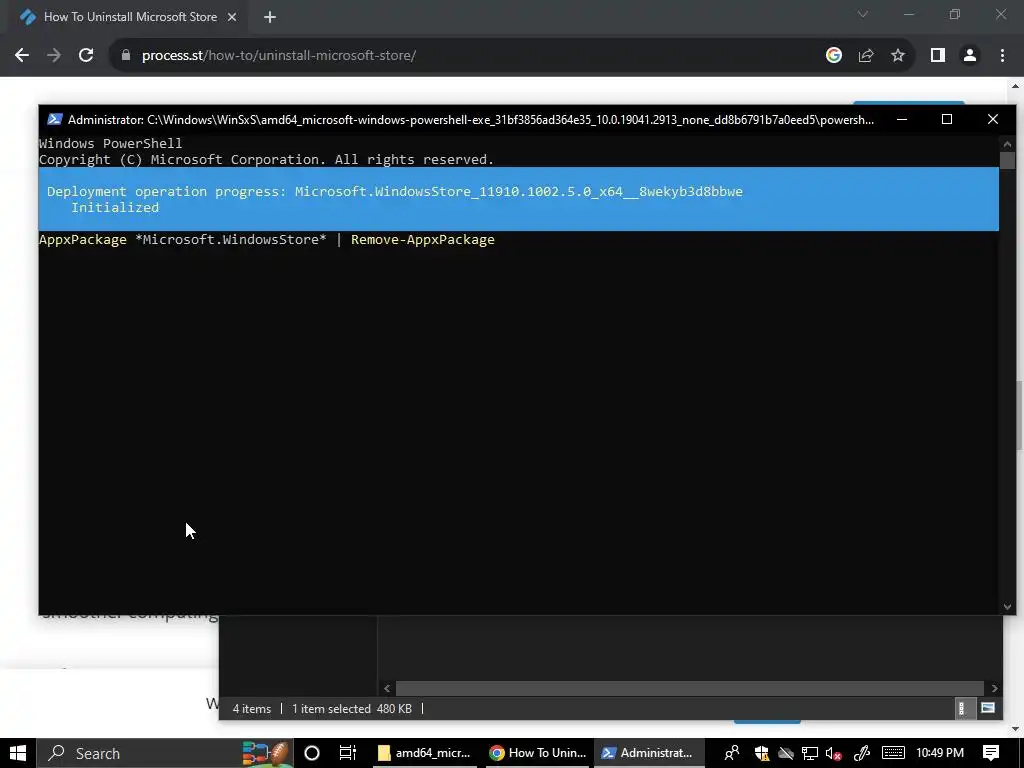Go back to the previous page in Chrome
Viewport: 1024px width, 768px height.
[22, 56]
